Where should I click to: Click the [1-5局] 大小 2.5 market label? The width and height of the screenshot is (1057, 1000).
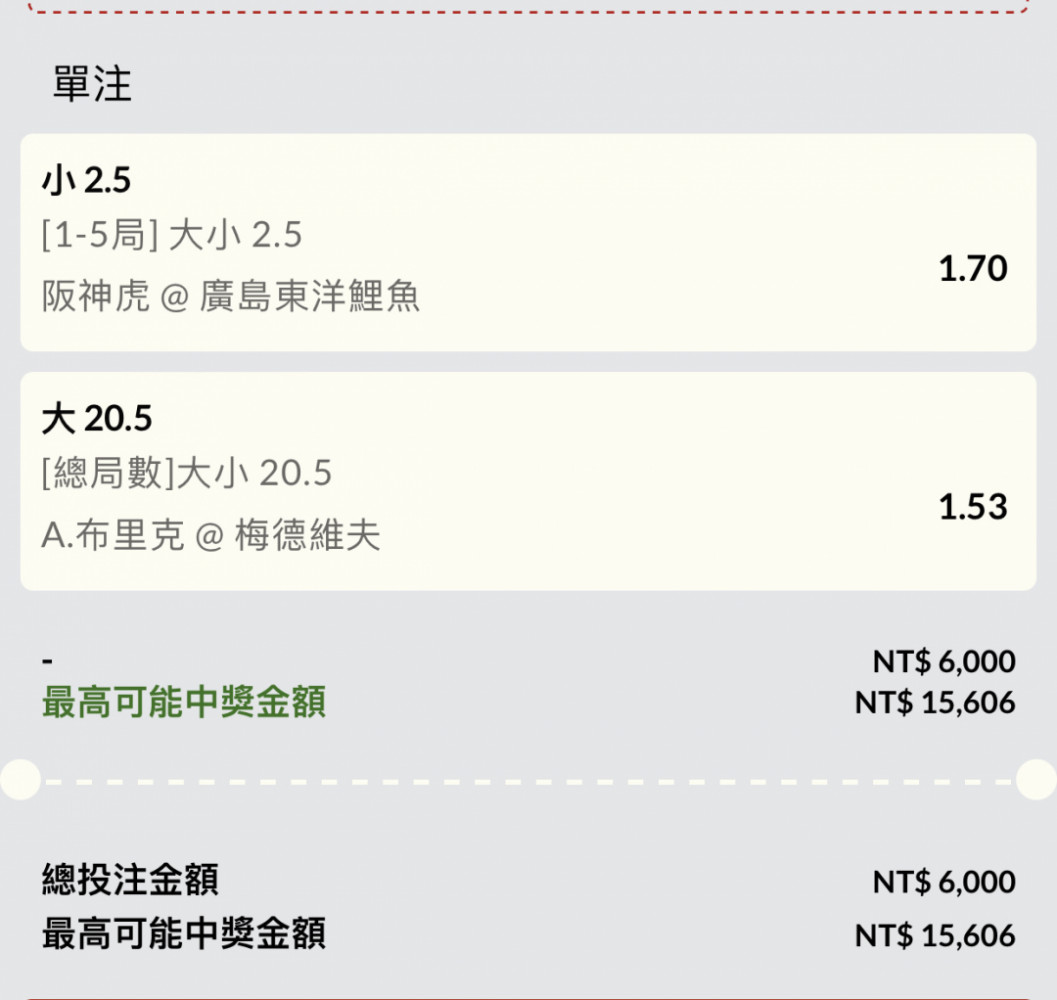coord(172,235)
